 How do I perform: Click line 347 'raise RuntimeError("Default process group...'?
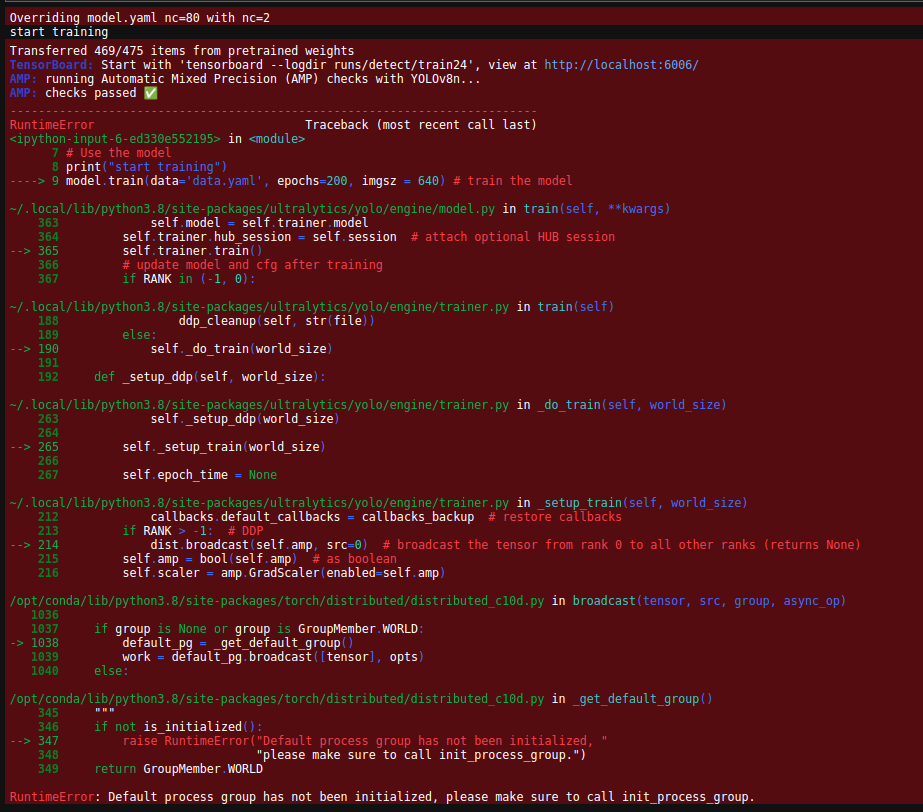click(x=365, y=741)
